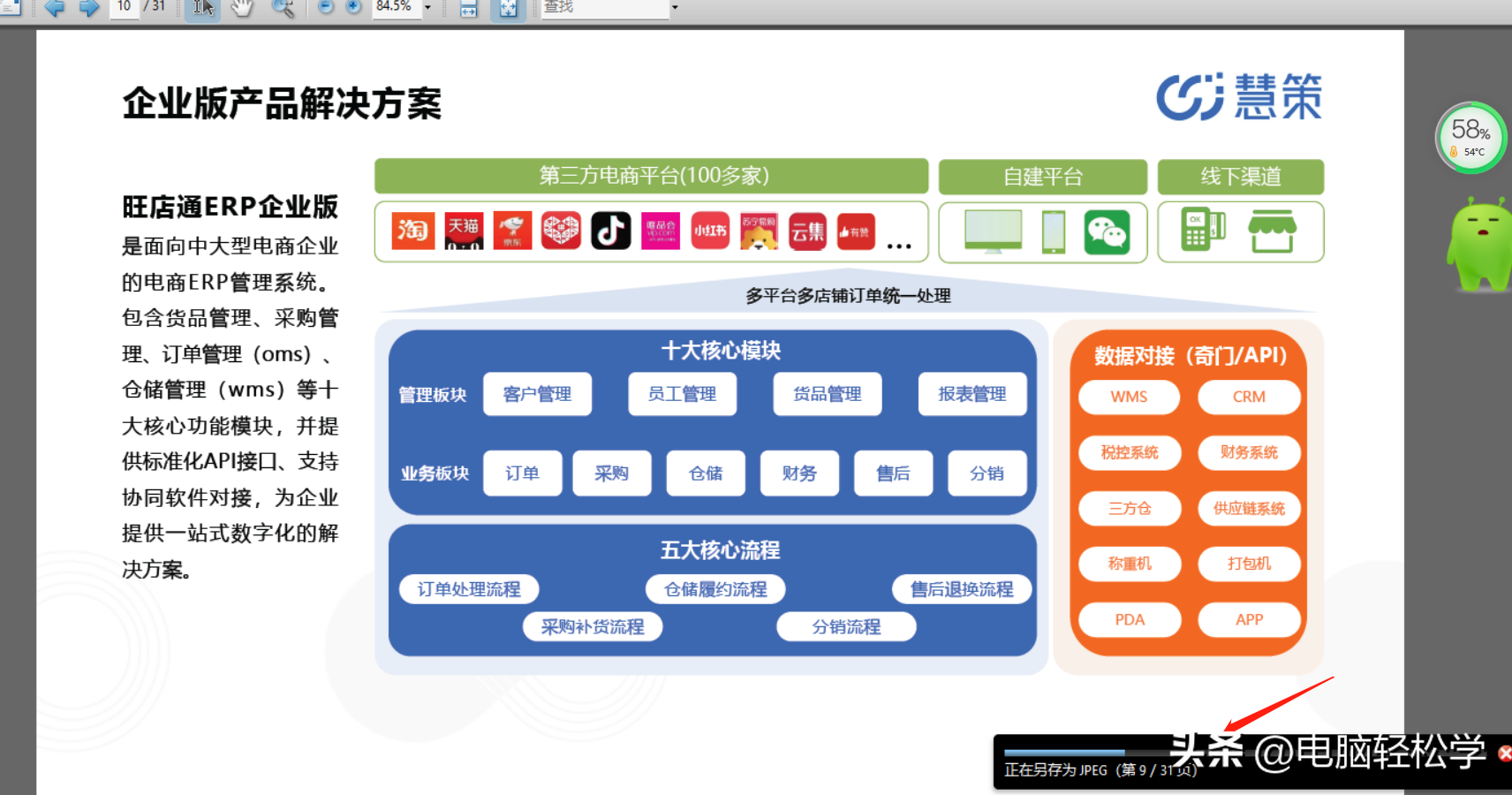Click the desktop monitor icon
This screenshot has height=795, width=1512.
click(993, 232)
